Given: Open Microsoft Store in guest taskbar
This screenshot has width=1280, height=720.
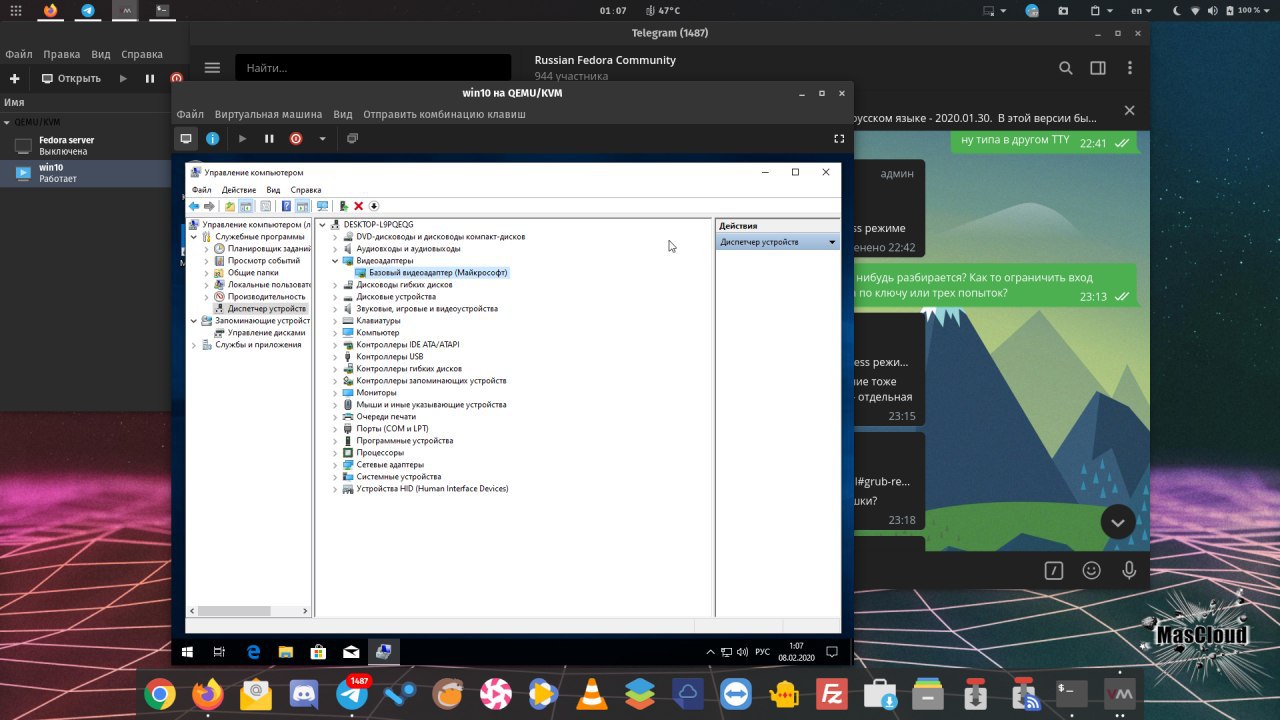Looking at the screenshot, I should pyautogui.click(x=318, y=652).
